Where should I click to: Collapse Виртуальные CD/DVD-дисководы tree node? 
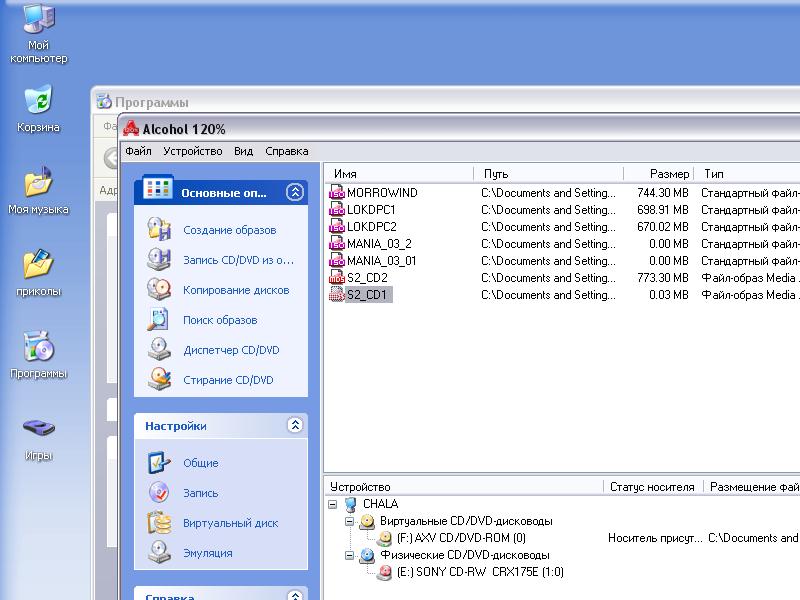(351, 521)
